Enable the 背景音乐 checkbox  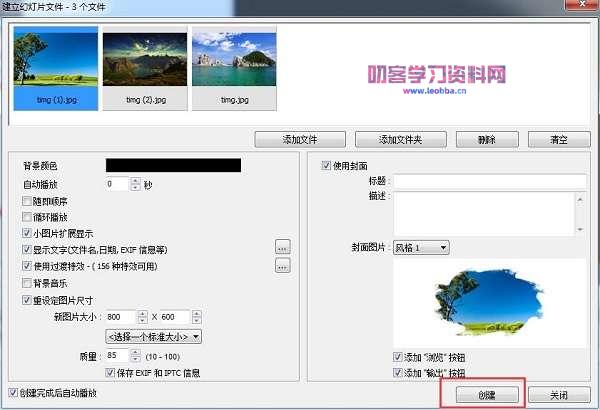[x=27, y=283]
